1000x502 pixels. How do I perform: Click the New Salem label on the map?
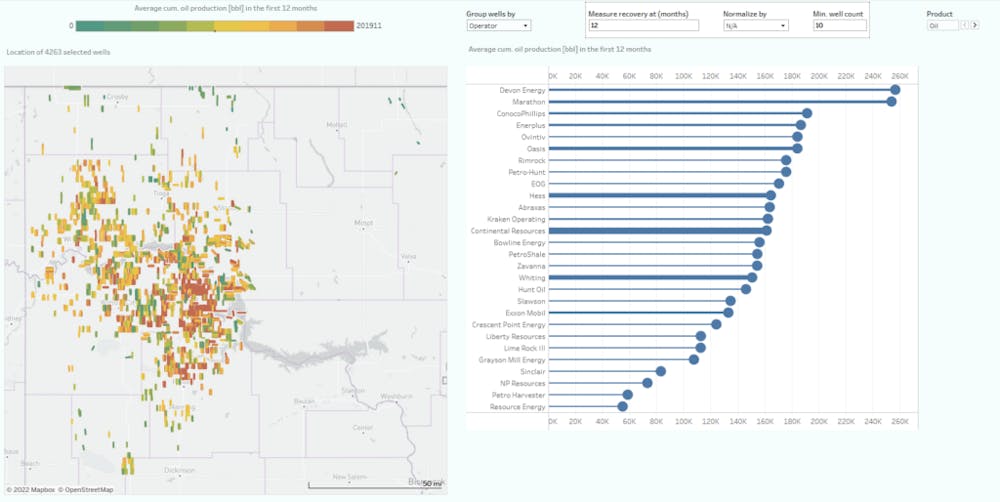point(349,477)
